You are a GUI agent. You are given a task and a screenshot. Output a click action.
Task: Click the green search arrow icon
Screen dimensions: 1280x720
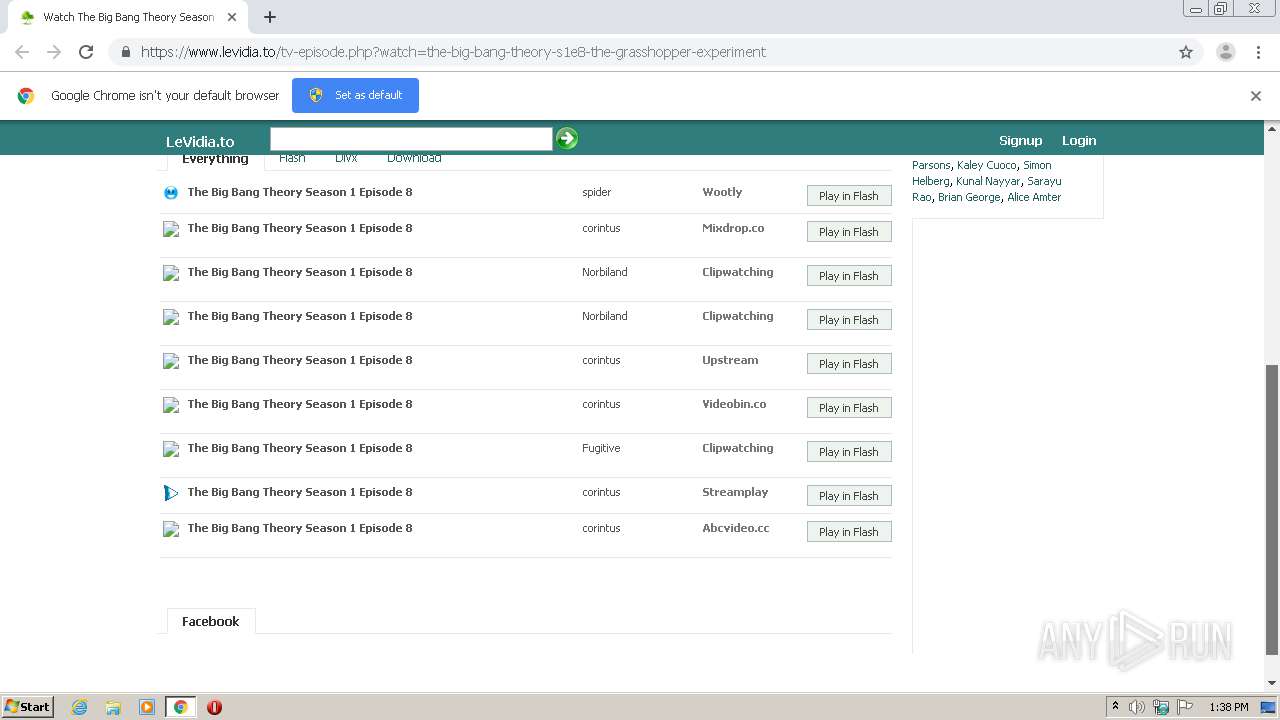tap(567, 139)
